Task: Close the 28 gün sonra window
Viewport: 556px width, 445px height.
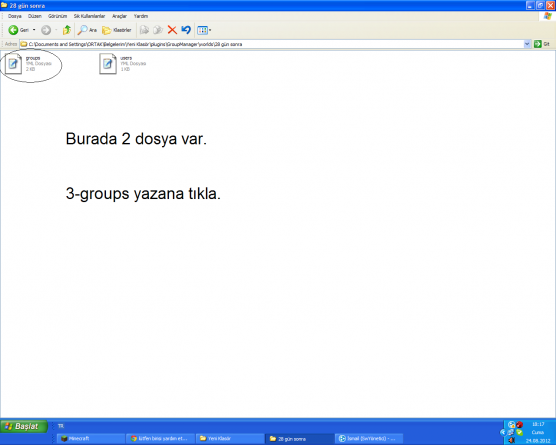Action: pos(550,5)
